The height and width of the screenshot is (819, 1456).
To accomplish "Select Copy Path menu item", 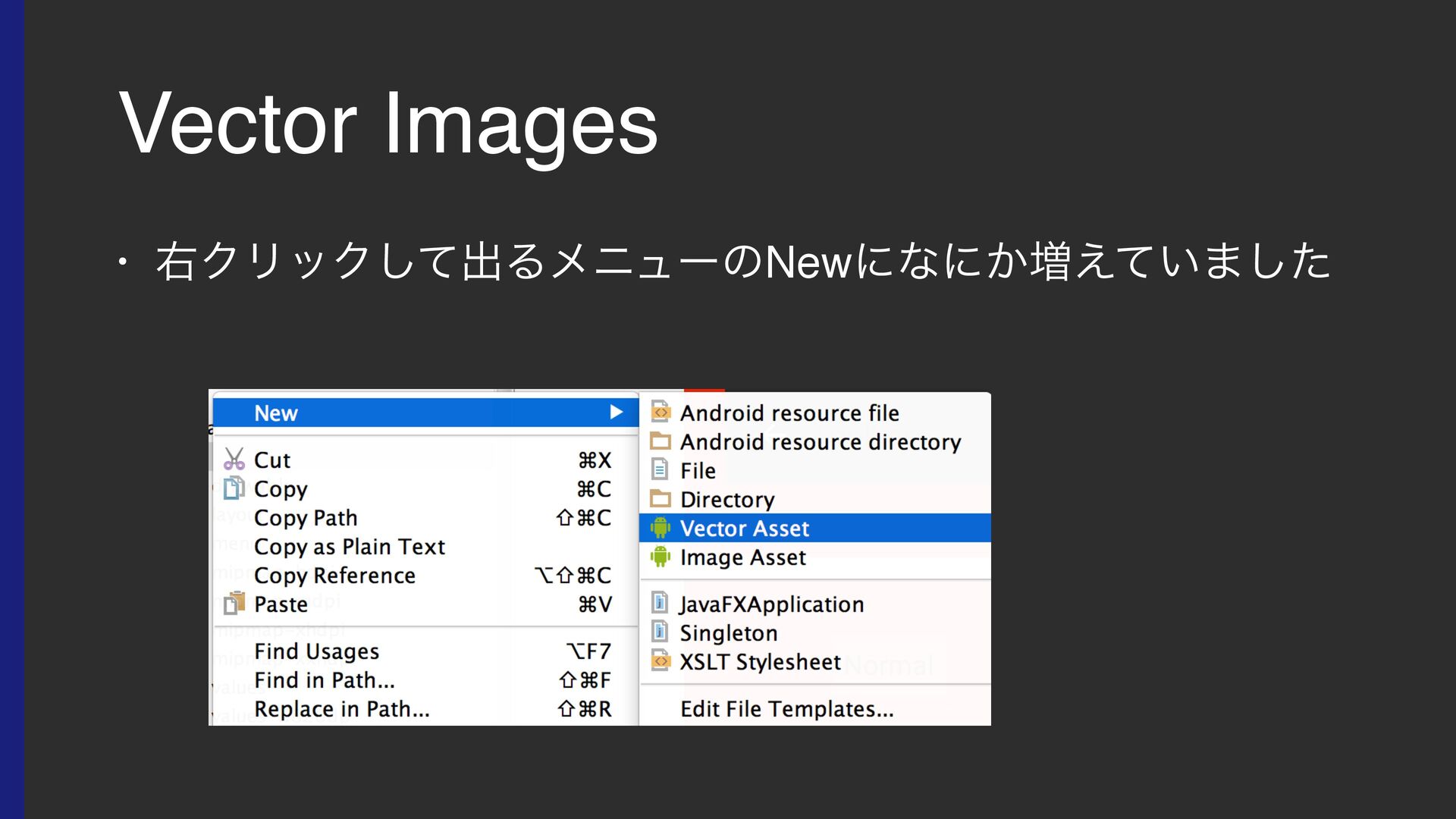I will click(x=425, y=517).
